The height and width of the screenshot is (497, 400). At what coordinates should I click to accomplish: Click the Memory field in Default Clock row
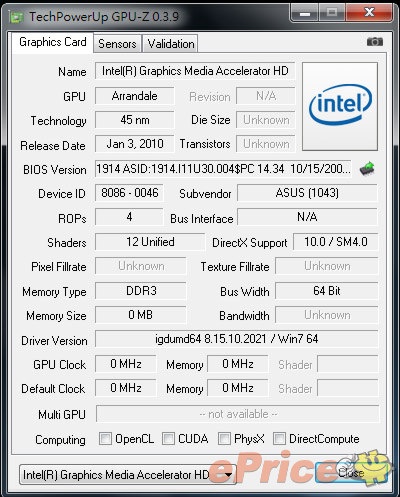pyautogui.click(x=238, y=388)
